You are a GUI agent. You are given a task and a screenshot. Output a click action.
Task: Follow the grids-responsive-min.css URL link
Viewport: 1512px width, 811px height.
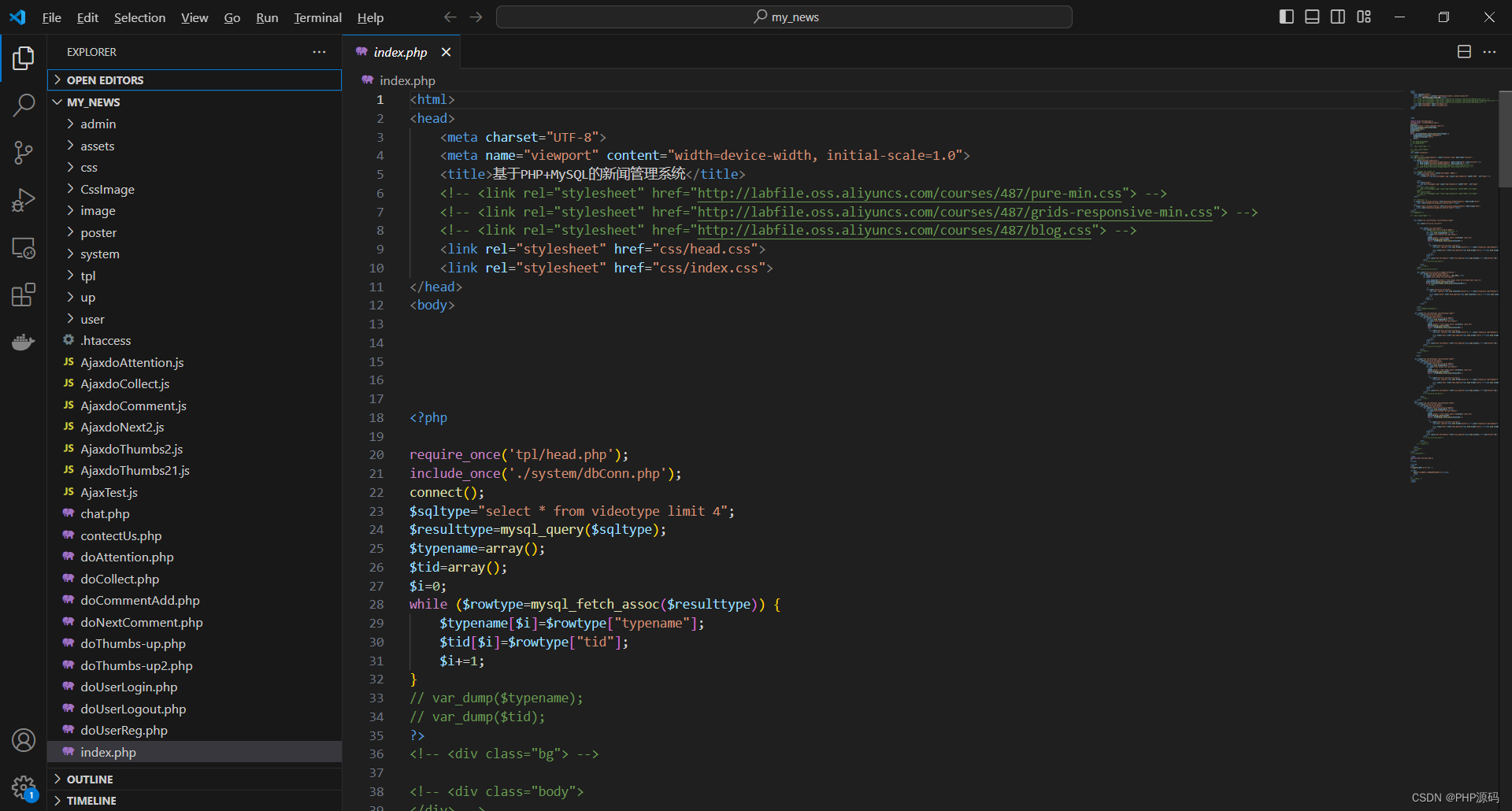(x=955, y=212)
